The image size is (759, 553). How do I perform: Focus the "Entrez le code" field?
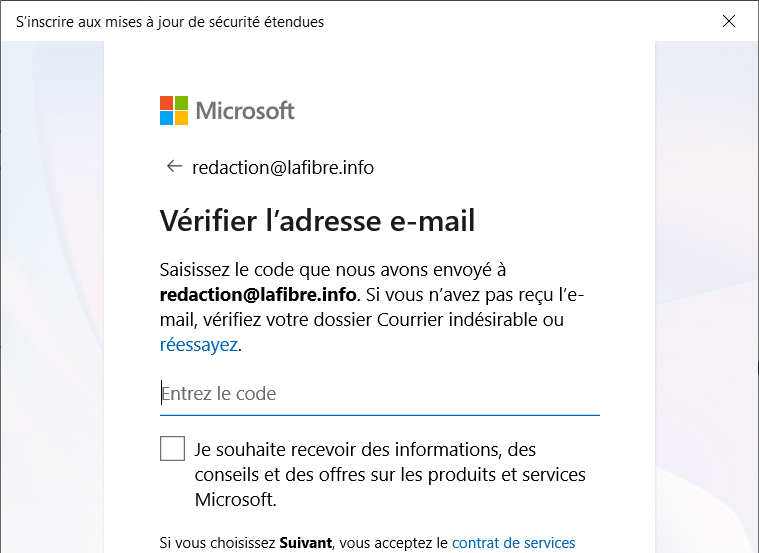(380, 393)
